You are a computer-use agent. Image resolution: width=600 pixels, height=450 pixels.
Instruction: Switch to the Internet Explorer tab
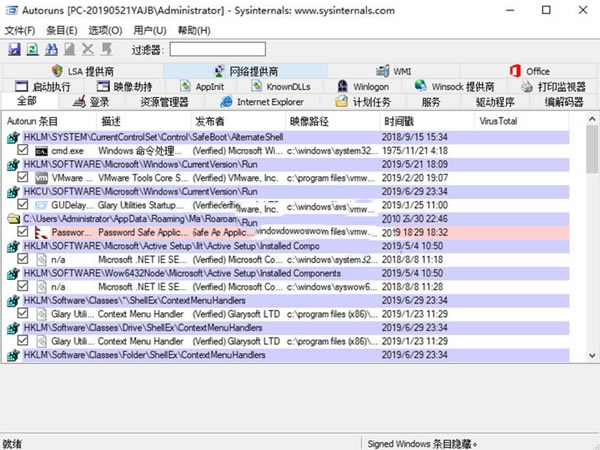click(262, 102)
